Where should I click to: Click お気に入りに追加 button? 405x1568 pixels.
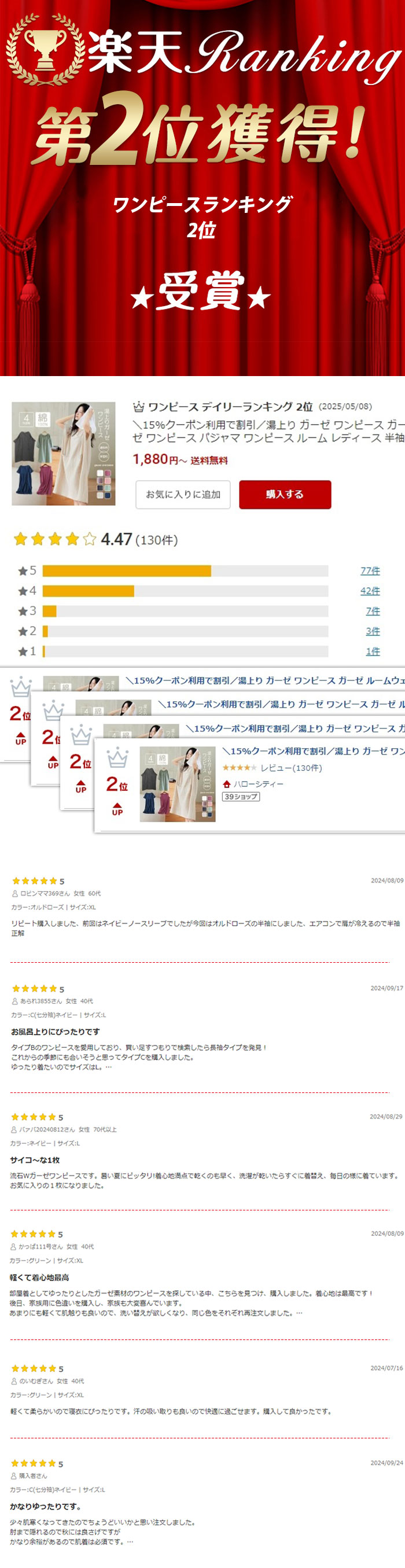tap(183, 494)
